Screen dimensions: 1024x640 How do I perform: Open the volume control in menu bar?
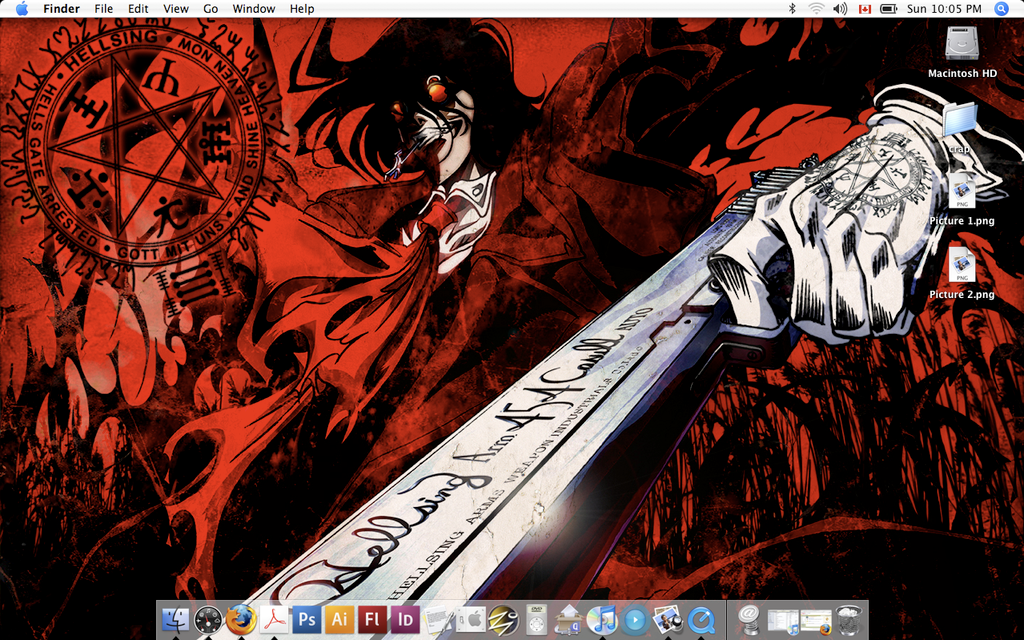[x=840, y=9]
